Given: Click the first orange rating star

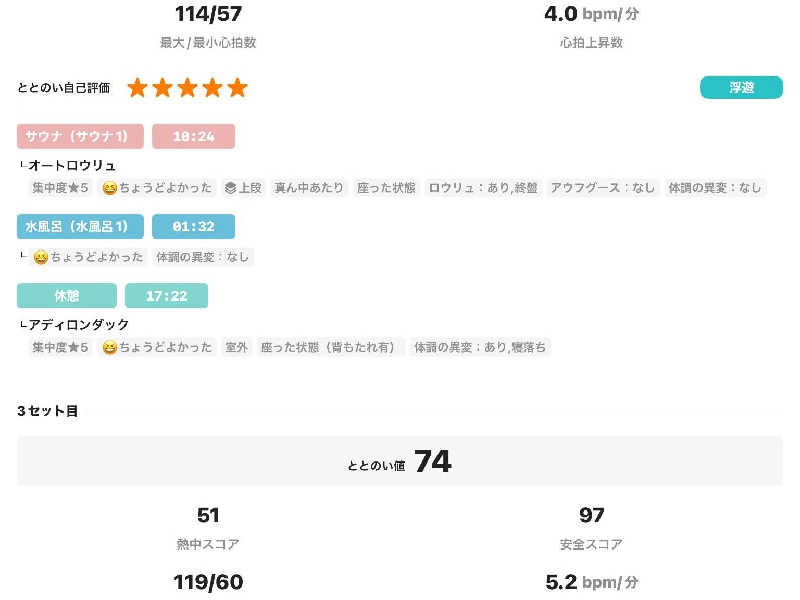Looking at the screenshot, I should 137,88.
